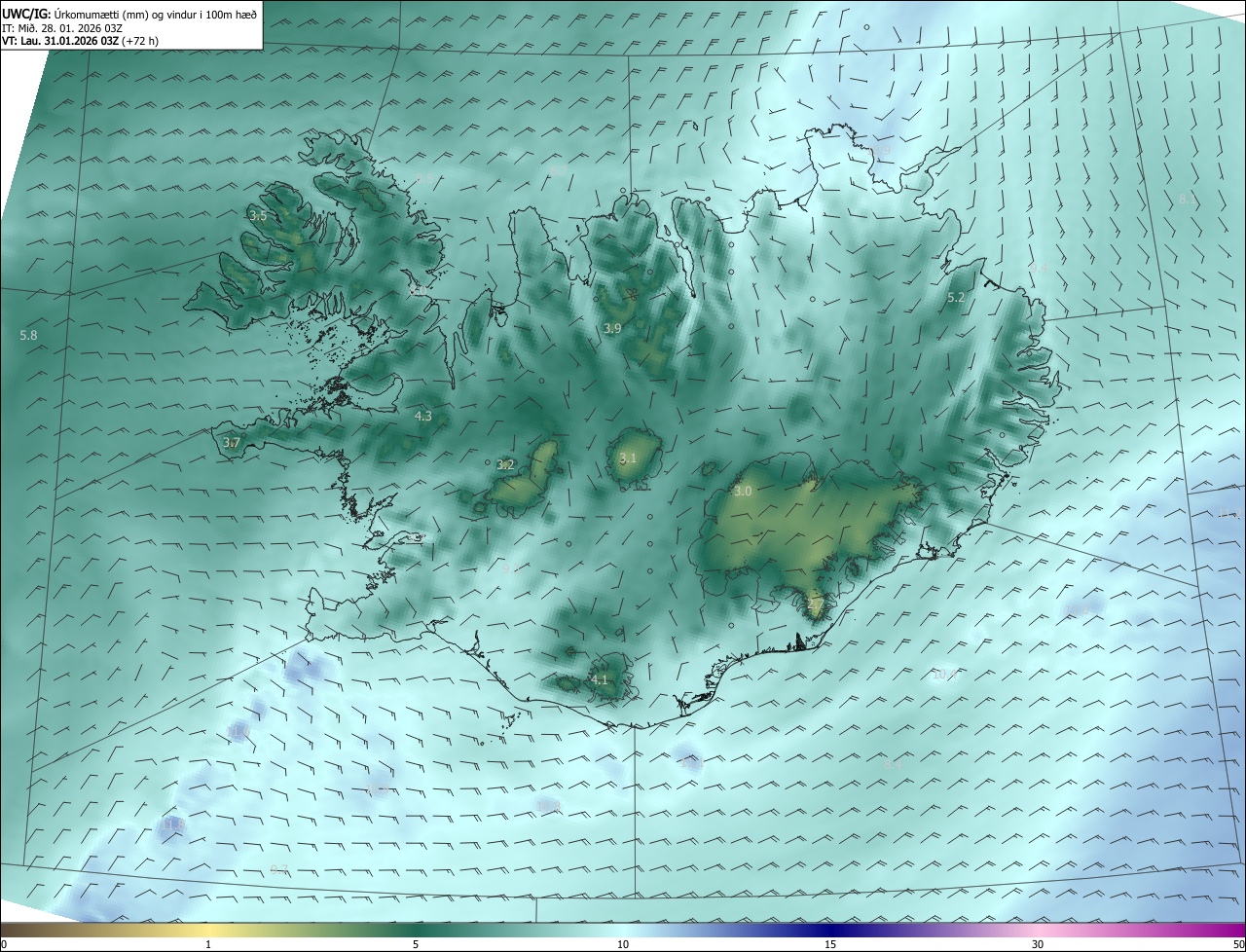The image size is (1246, 952).
Task: Click the 1 tick on the colorbar
Action: tap(208, 944)
